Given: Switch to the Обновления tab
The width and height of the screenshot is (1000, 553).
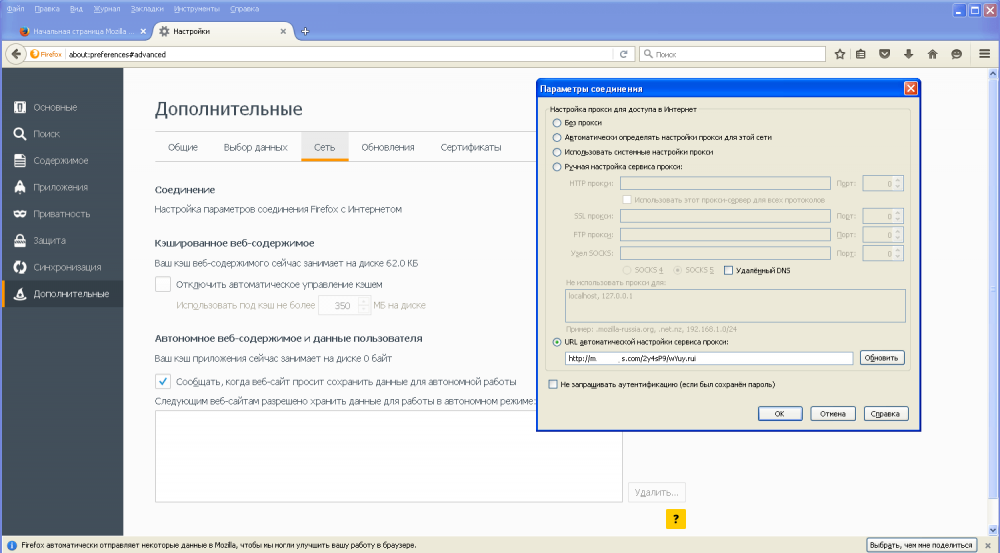Looking at the screenshot, I should [x=388, y=147].
